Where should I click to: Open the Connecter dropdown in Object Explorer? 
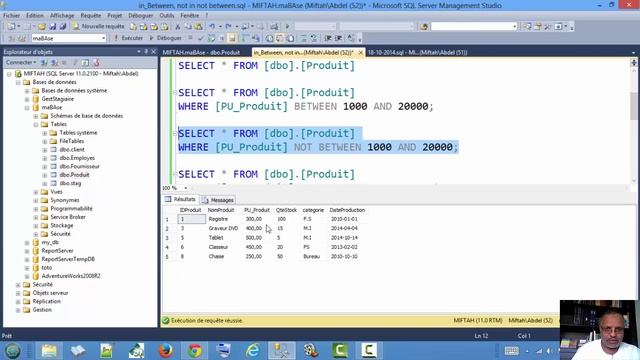pyautogui.click(x=21, y=62)
